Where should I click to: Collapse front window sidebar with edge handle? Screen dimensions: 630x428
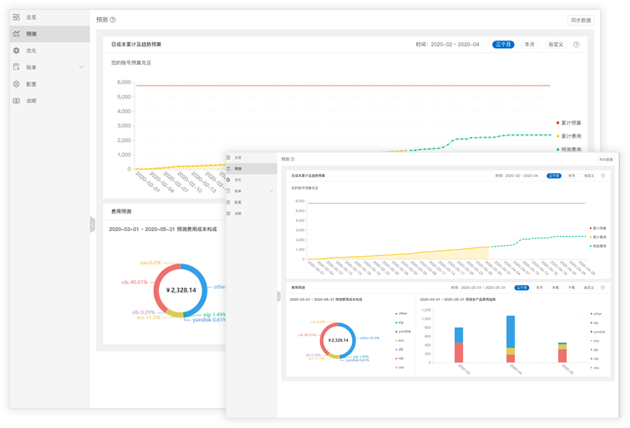pos(279,297)
